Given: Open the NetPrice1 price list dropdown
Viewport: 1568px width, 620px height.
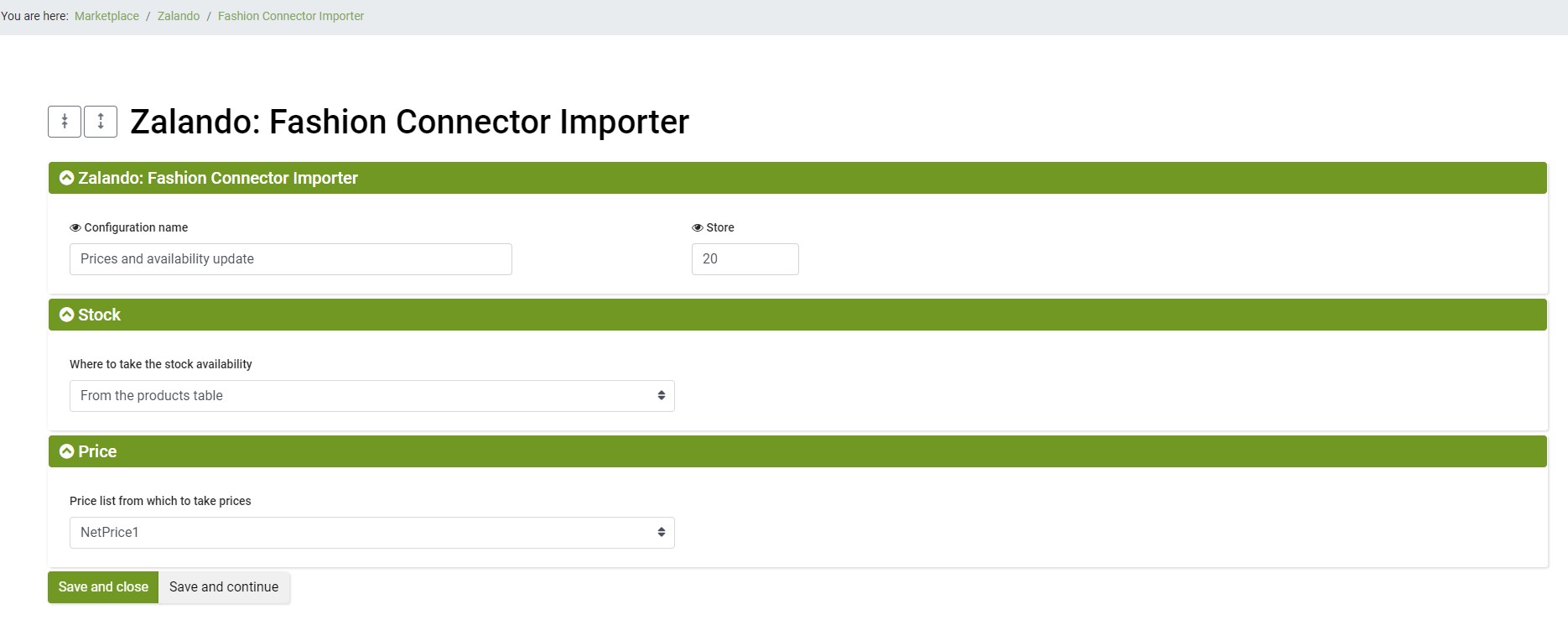Looking at the screenshot, I should pyautogui.click(x=372, y=533).
